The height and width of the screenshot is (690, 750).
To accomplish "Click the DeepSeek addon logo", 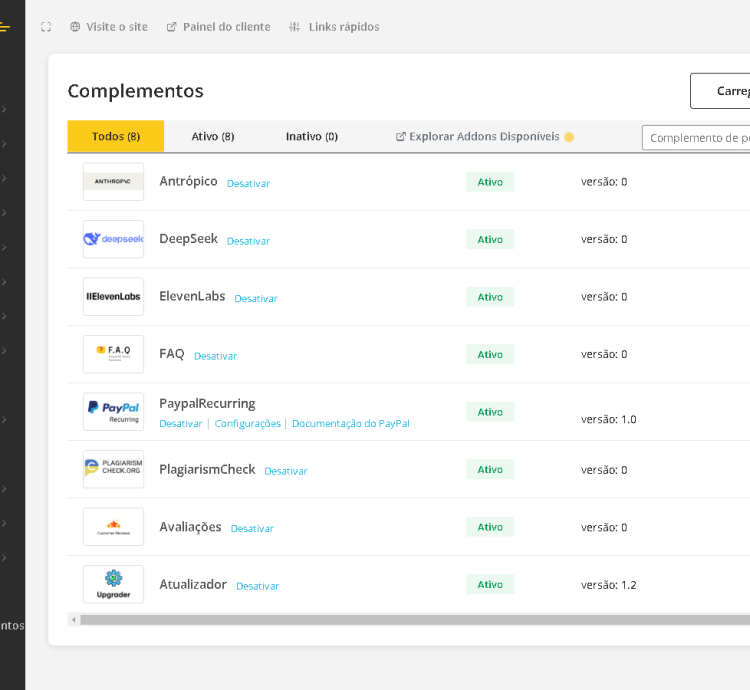I will tap(113, 239).
